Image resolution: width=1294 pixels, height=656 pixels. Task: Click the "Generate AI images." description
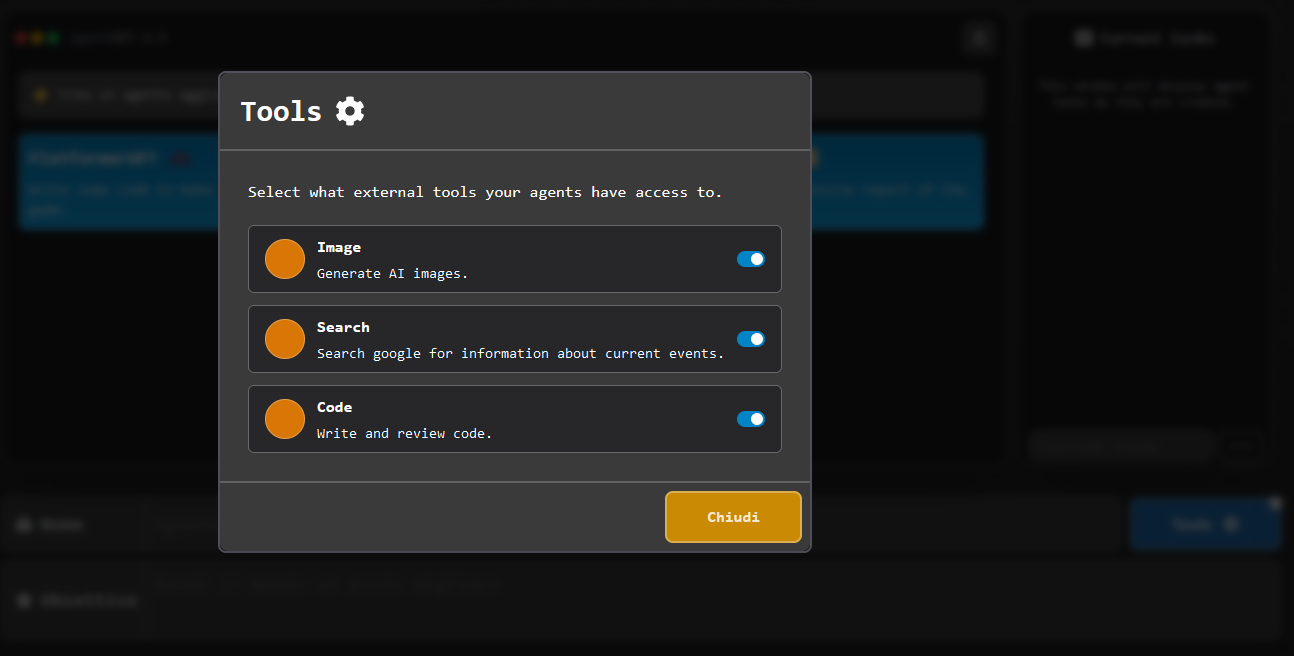coord(392,273)
